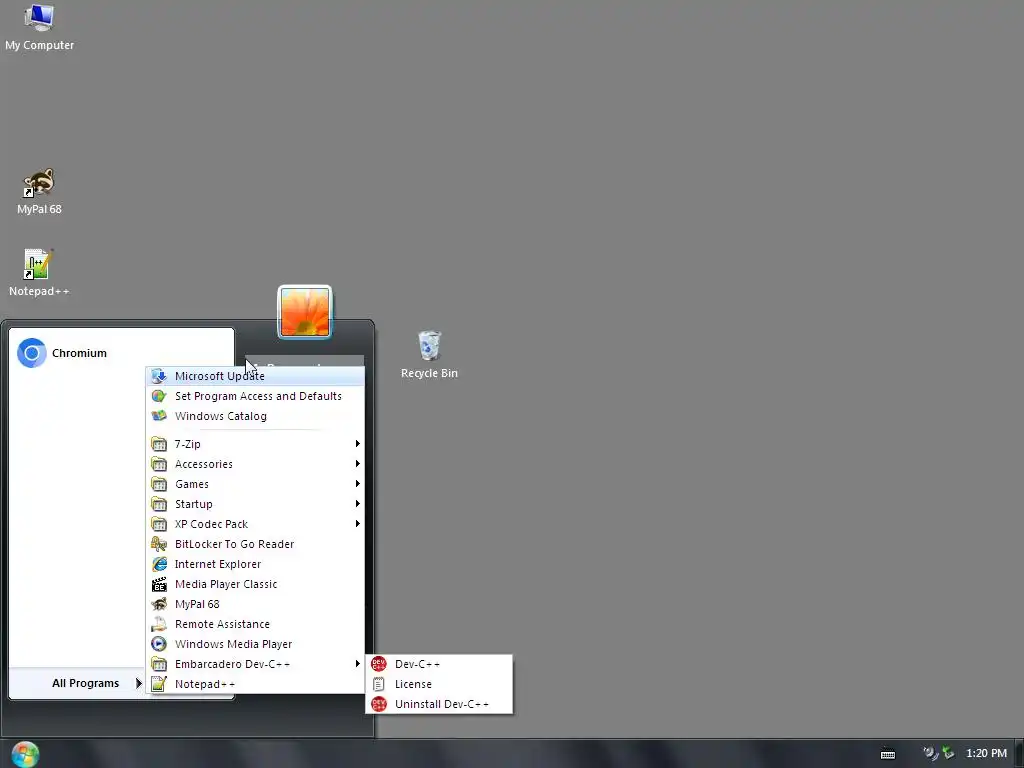Screen dimensions: 1024x768
Task: Click the Windows Catalog icon
Action: pos(159,416)
